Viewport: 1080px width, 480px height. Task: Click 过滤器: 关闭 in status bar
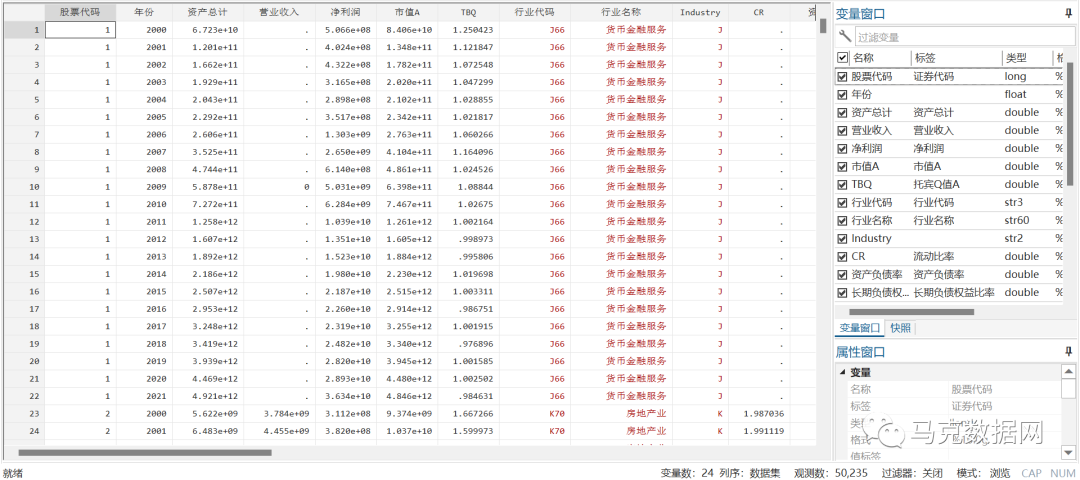click(912, 473)
